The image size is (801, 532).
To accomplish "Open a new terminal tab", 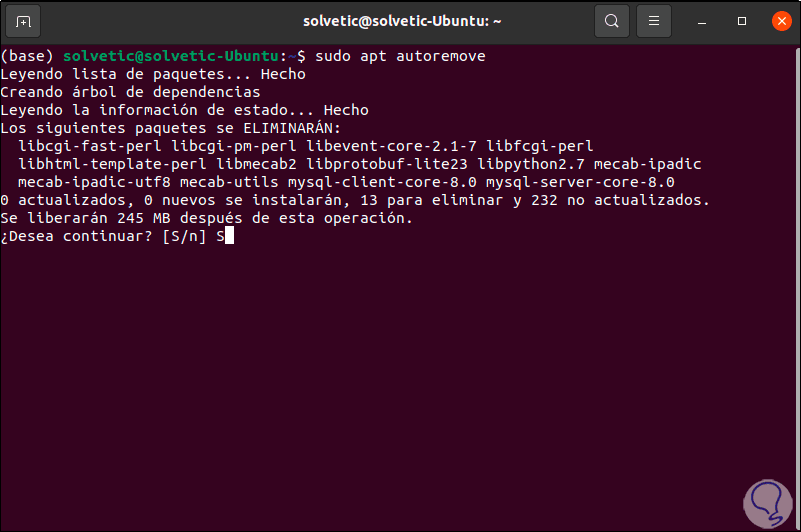I will 24,21.
